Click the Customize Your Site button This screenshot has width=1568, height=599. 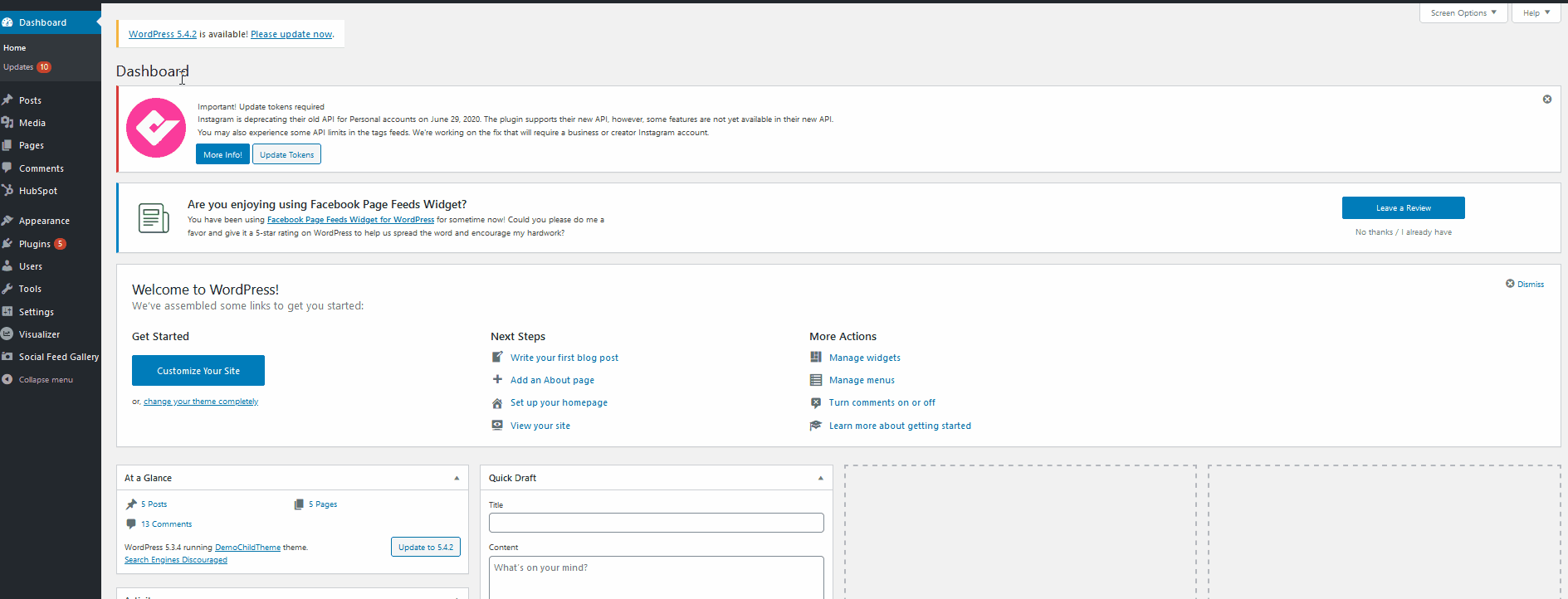coord(198,371)
